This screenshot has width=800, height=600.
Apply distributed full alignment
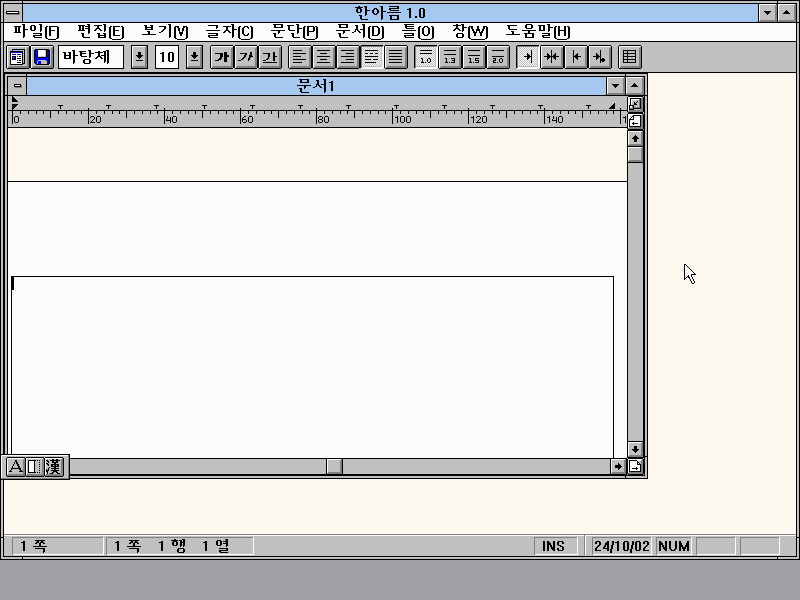click(396, 57)
